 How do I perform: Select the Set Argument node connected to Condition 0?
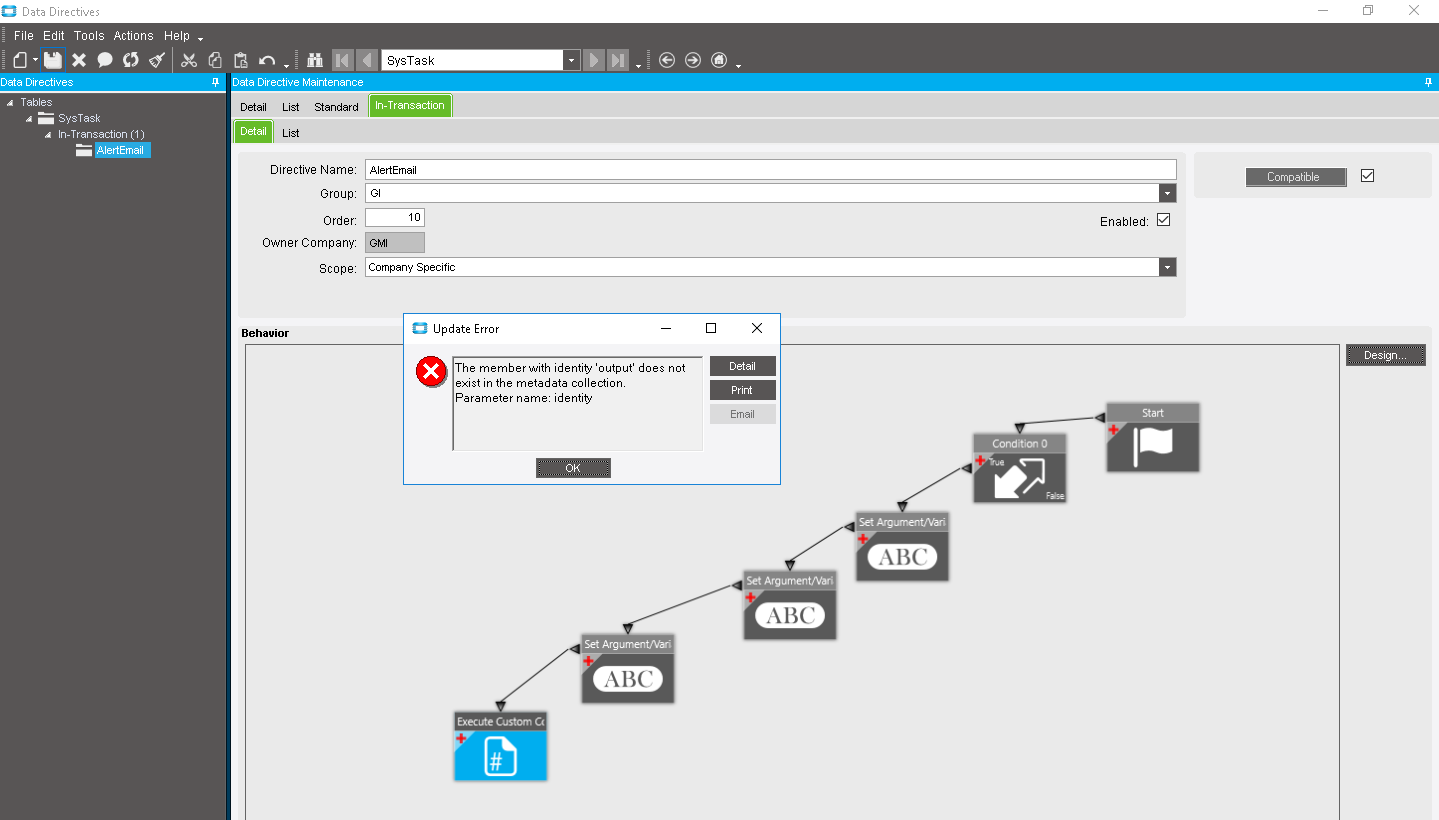click(902, 546)
